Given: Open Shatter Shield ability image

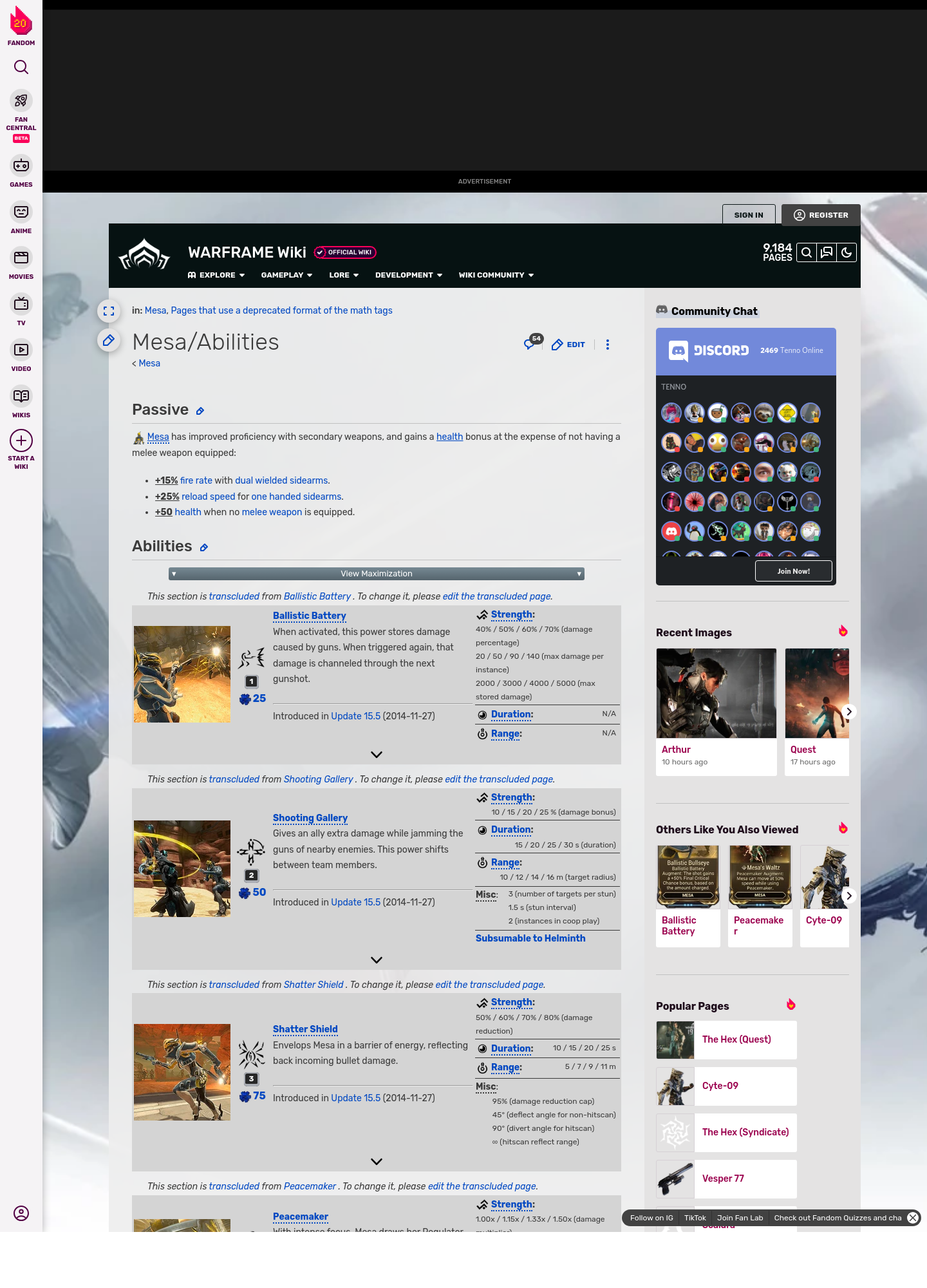Looking at the screenshot, I should coord(182,1072).
